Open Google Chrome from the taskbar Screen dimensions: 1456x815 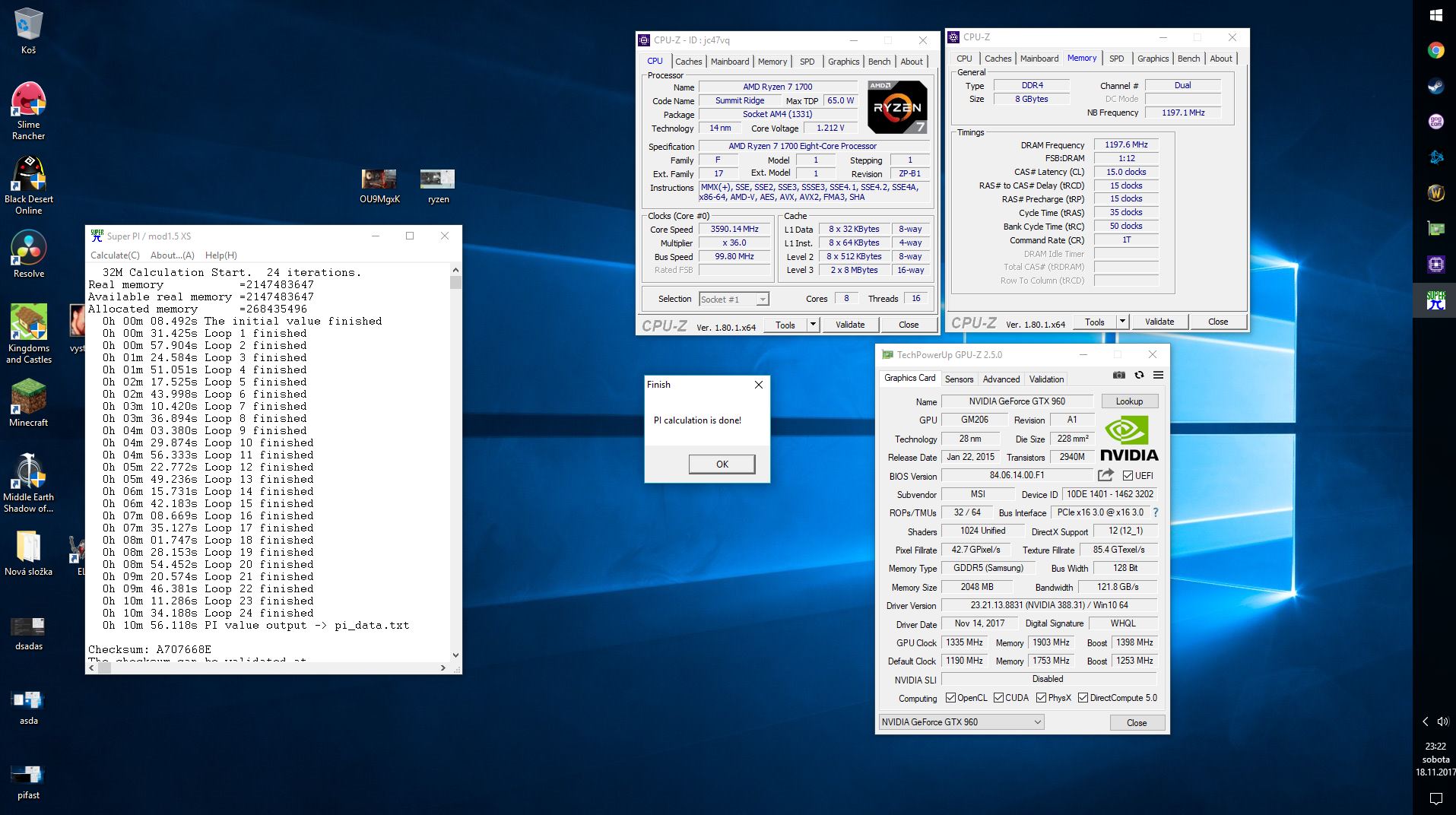tap(1435, 50)
